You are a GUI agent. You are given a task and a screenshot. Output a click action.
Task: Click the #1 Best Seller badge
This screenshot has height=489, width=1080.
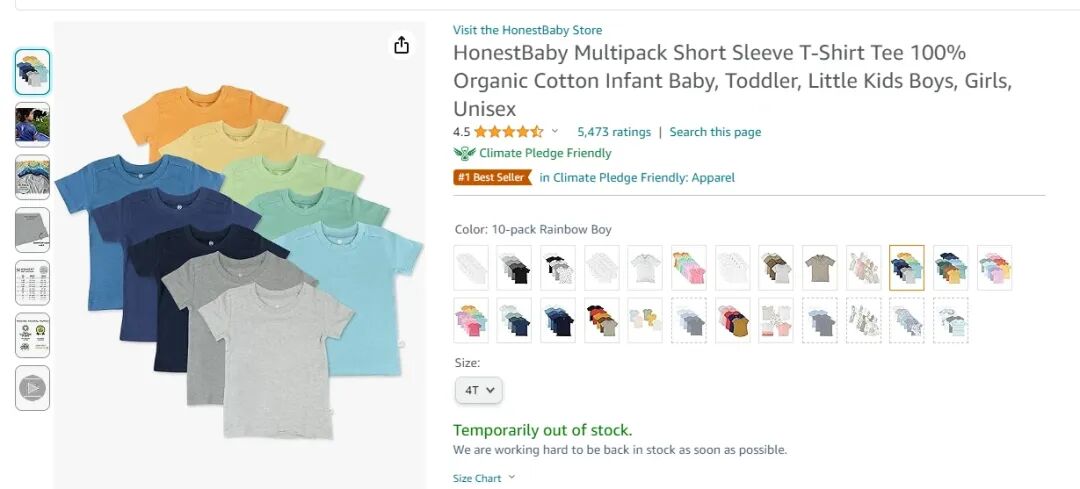pyautogui.click(x=493, y=177)
